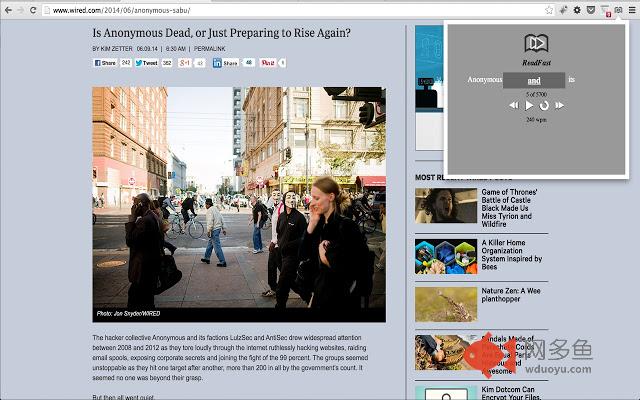640x400 pixels.
Task: Open the Pocket extension icon
Action: pyautogui.click(x=591, y=10)
